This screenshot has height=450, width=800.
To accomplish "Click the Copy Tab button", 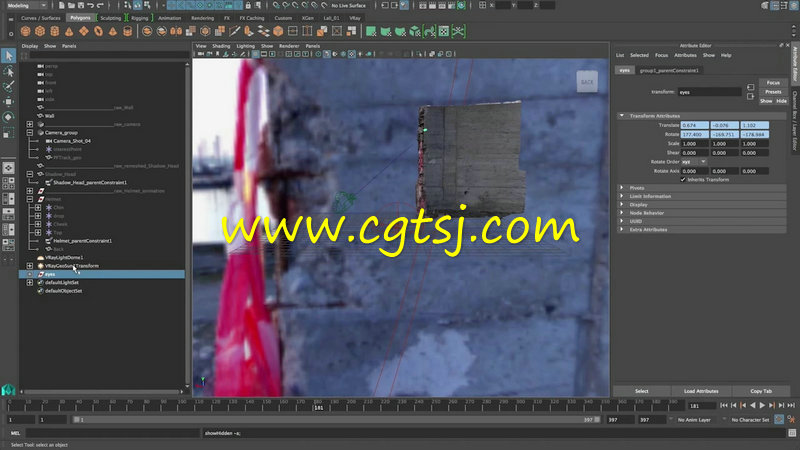I will click(x=761, y=391).
